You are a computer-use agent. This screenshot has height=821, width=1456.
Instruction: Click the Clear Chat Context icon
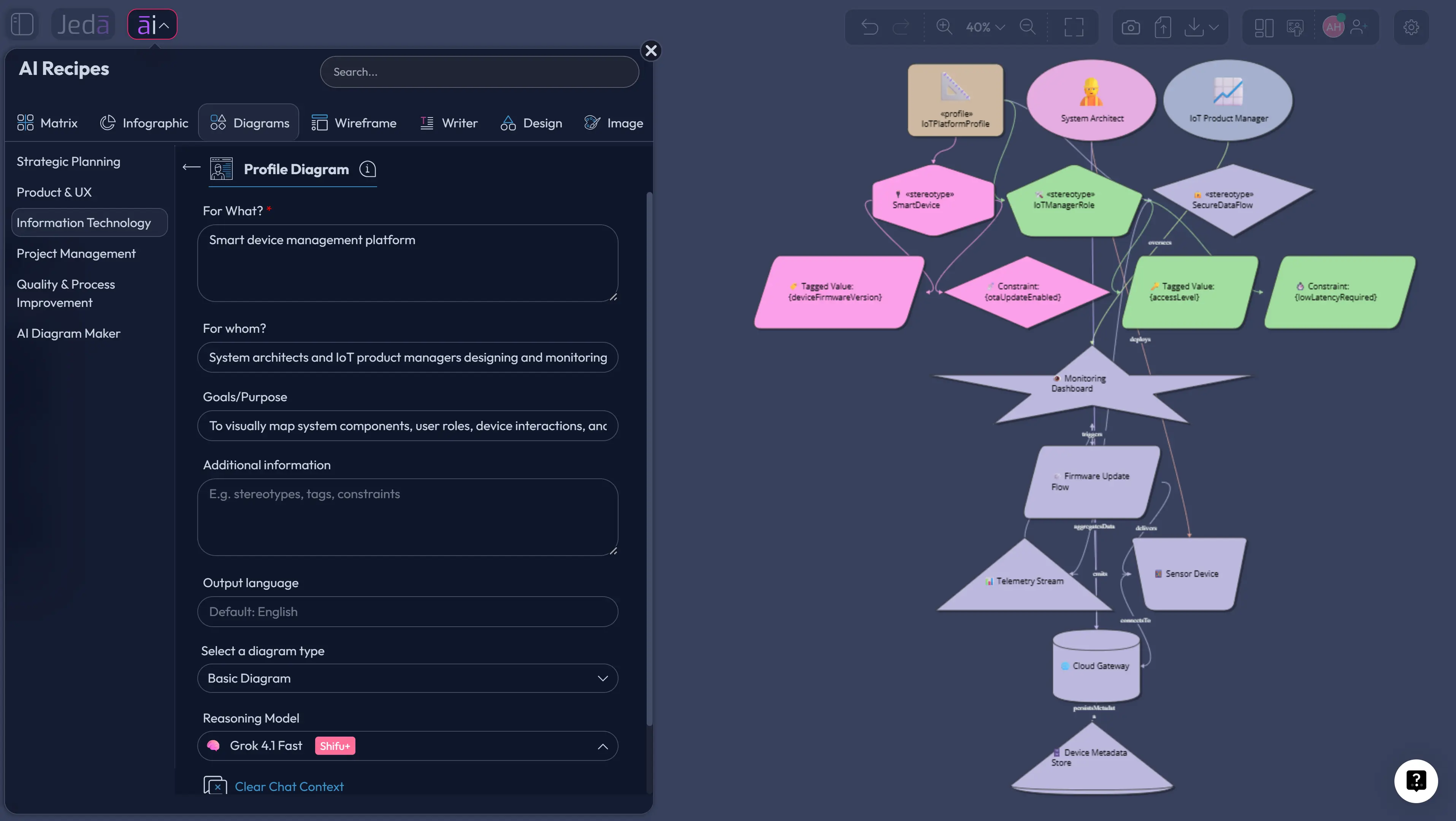click(215, 786)
